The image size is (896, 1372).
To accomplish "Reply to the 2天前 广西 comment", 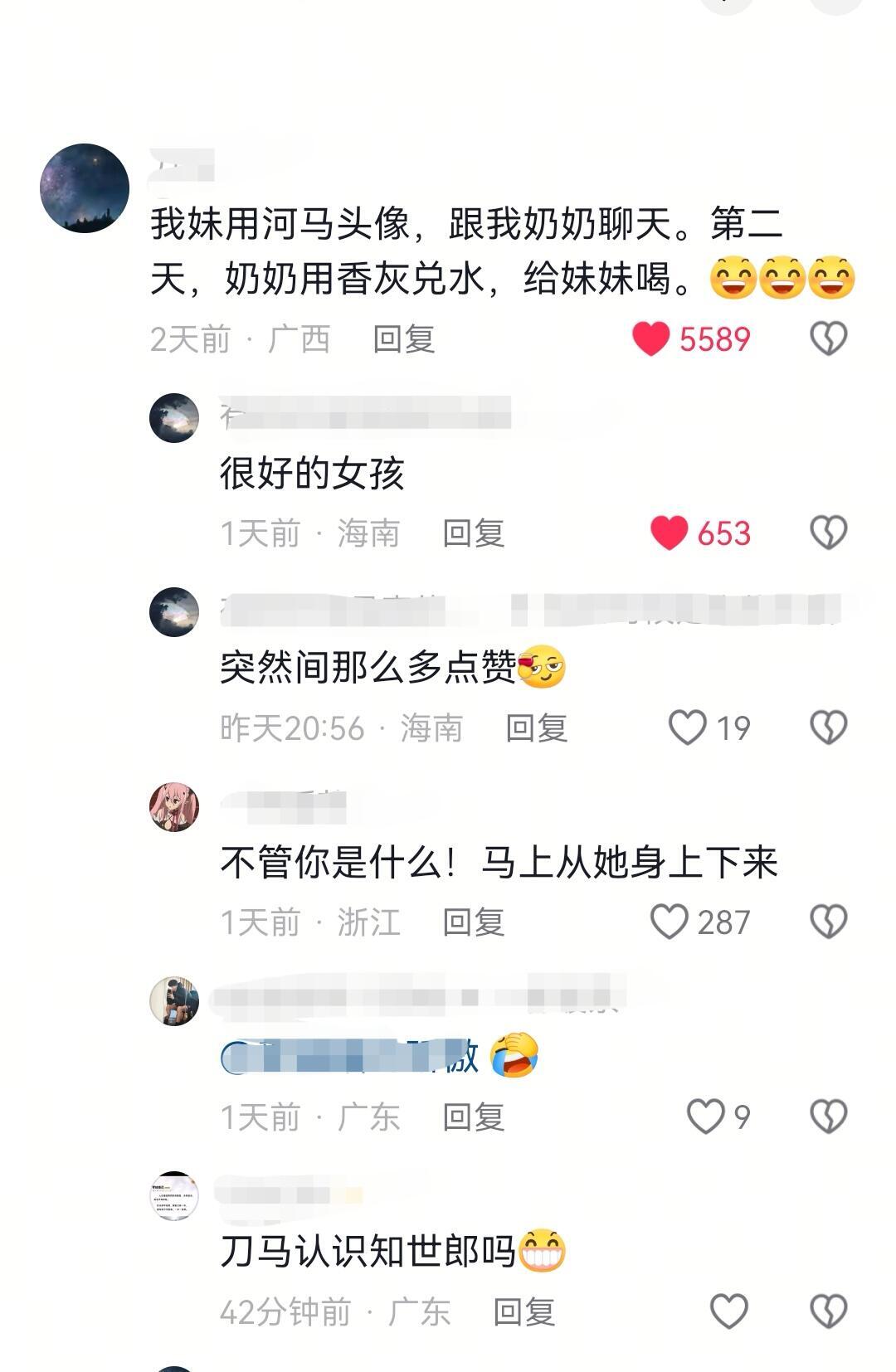I will (404, 339).
